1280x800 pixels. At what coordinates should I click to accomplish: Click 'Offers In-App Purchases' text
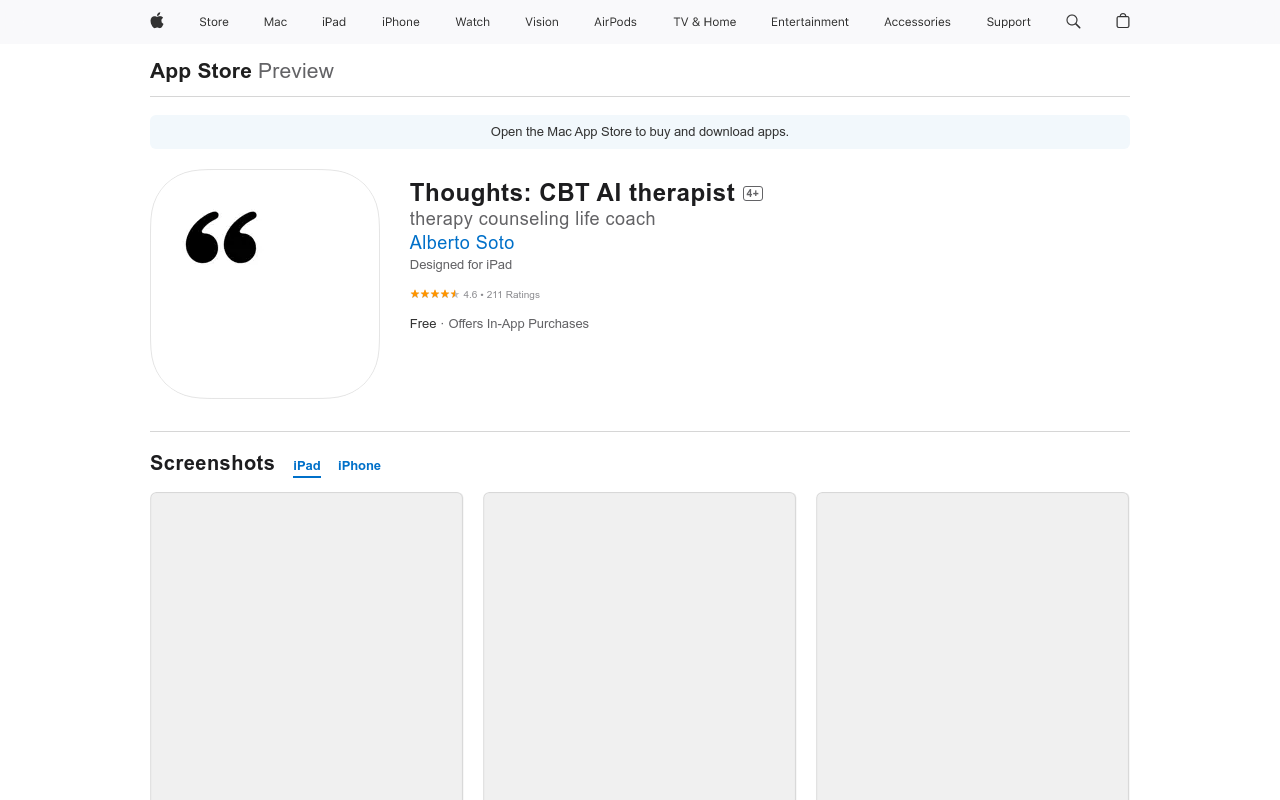point(519,324)
